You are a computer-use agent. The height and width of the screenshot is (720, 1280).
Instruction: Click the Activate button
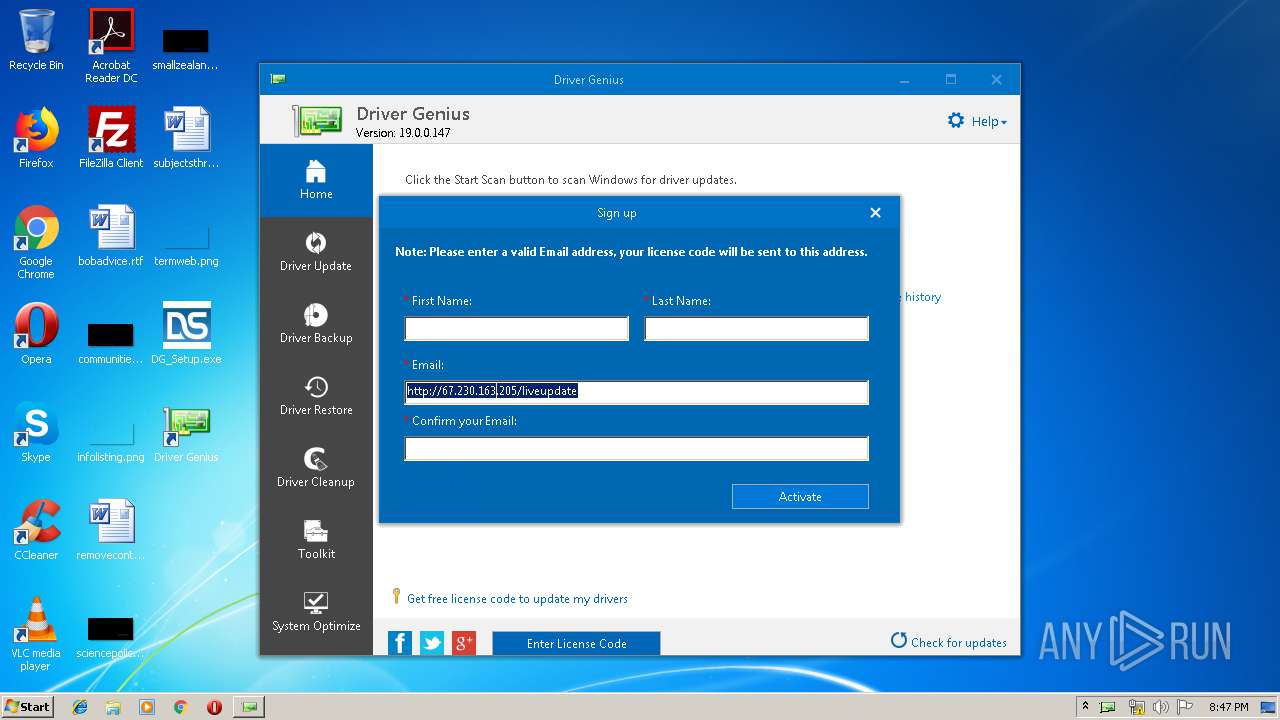point(800,497)
